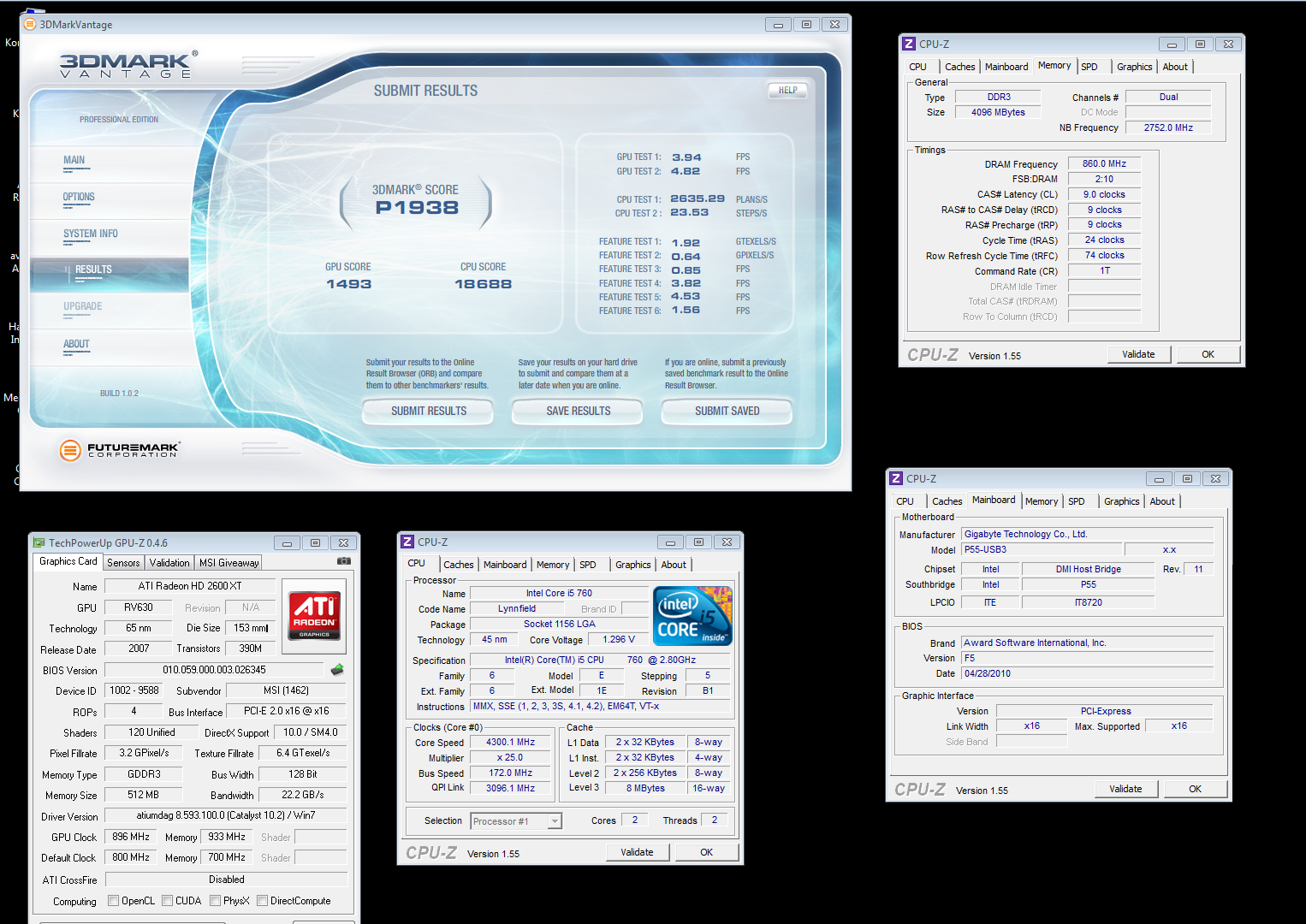Click the BIOS Version field in GPU-Z

(215, 670)
